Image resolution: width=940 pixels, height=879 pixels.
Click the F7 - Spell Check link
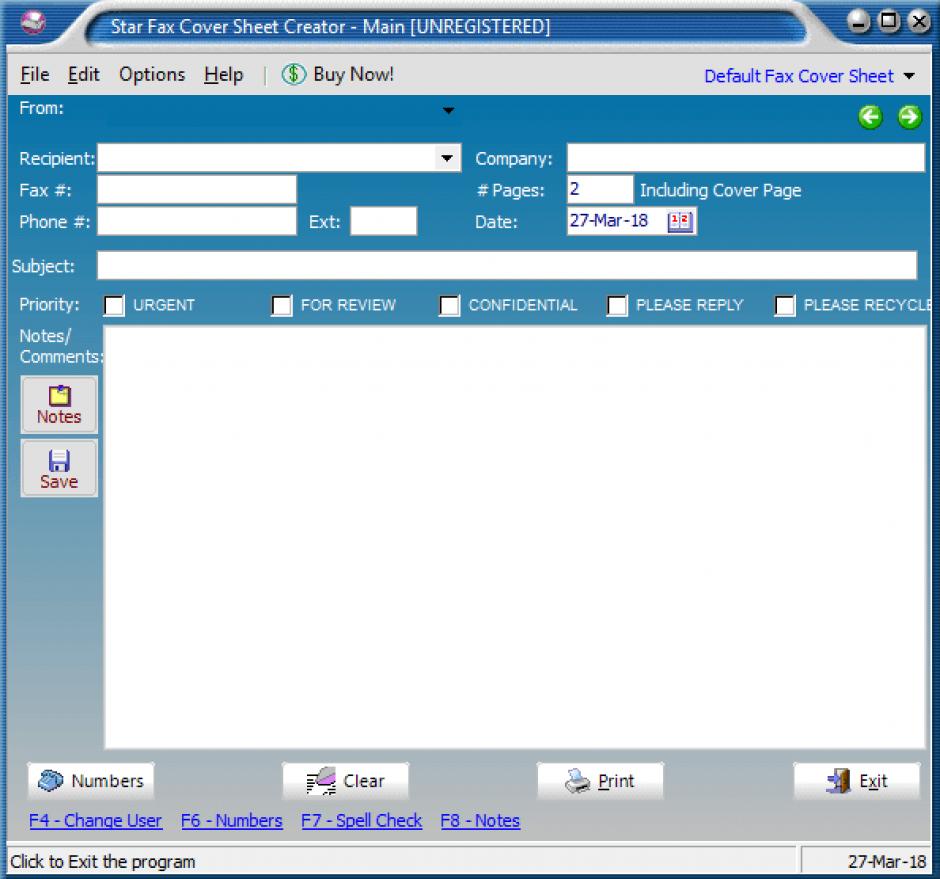361,820
